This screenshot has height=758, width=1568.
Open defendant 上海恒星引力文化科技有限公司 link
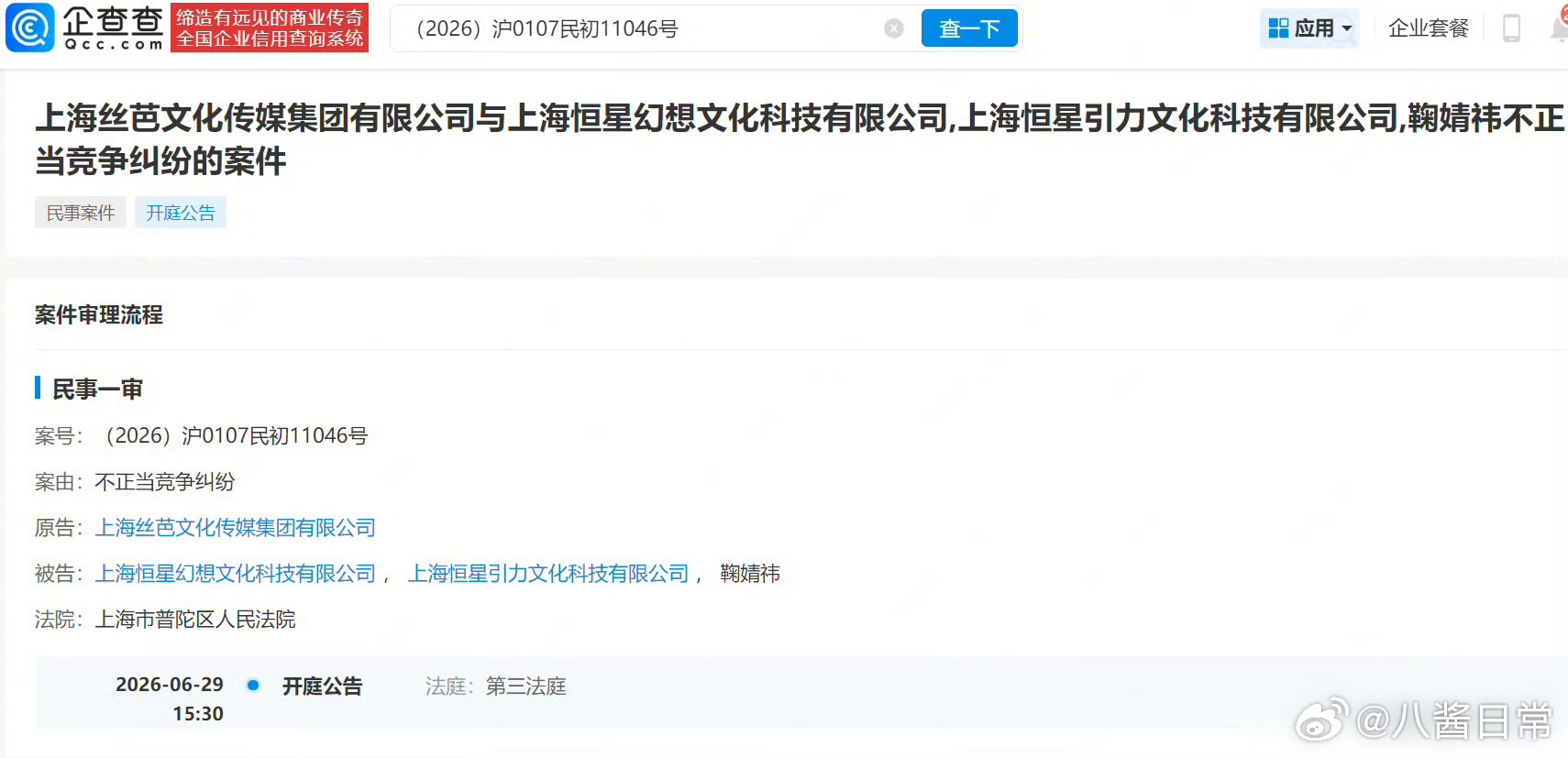[x=548, y=574]
